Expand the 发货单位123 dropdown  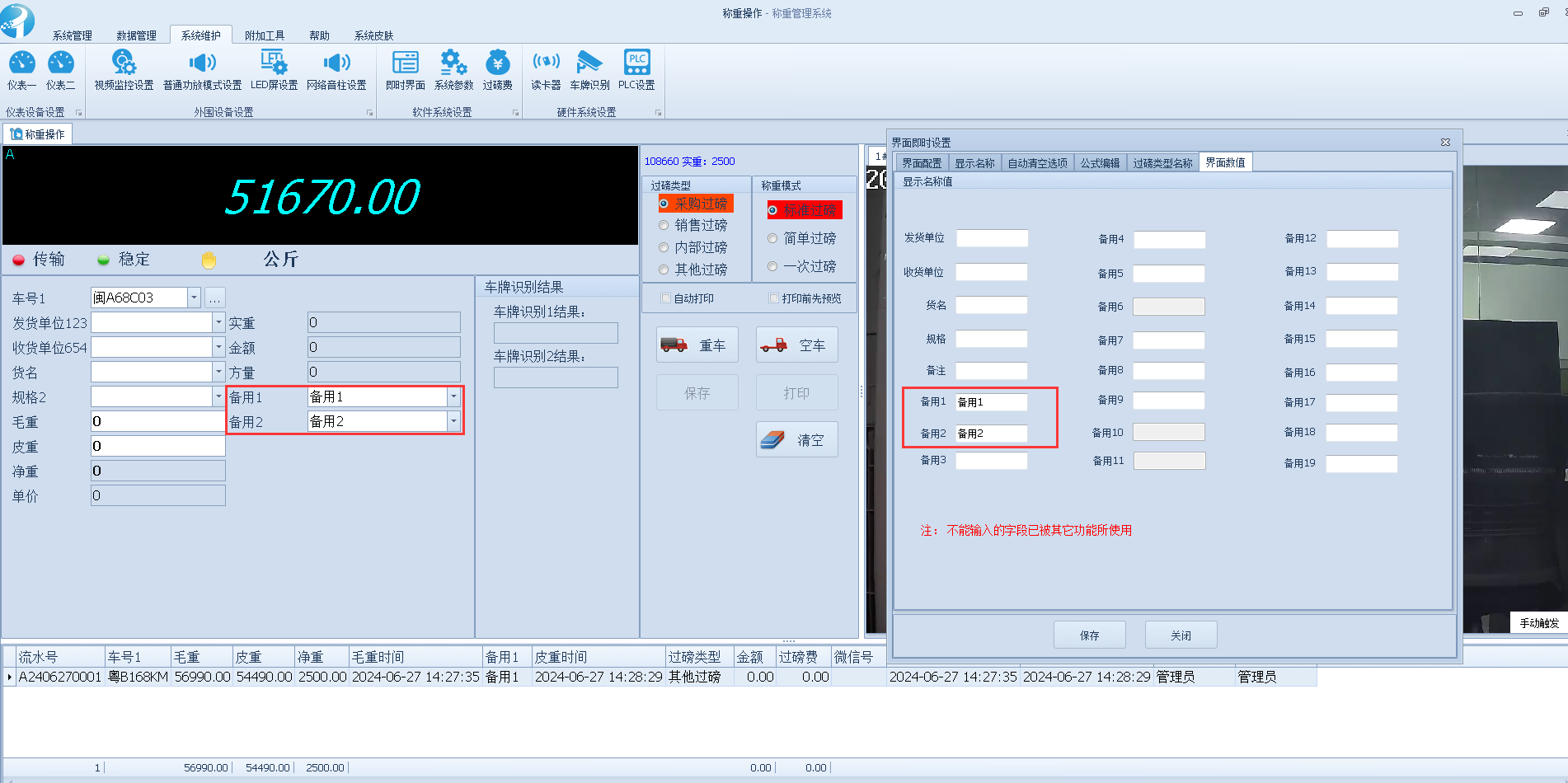[x=218, y=322]
